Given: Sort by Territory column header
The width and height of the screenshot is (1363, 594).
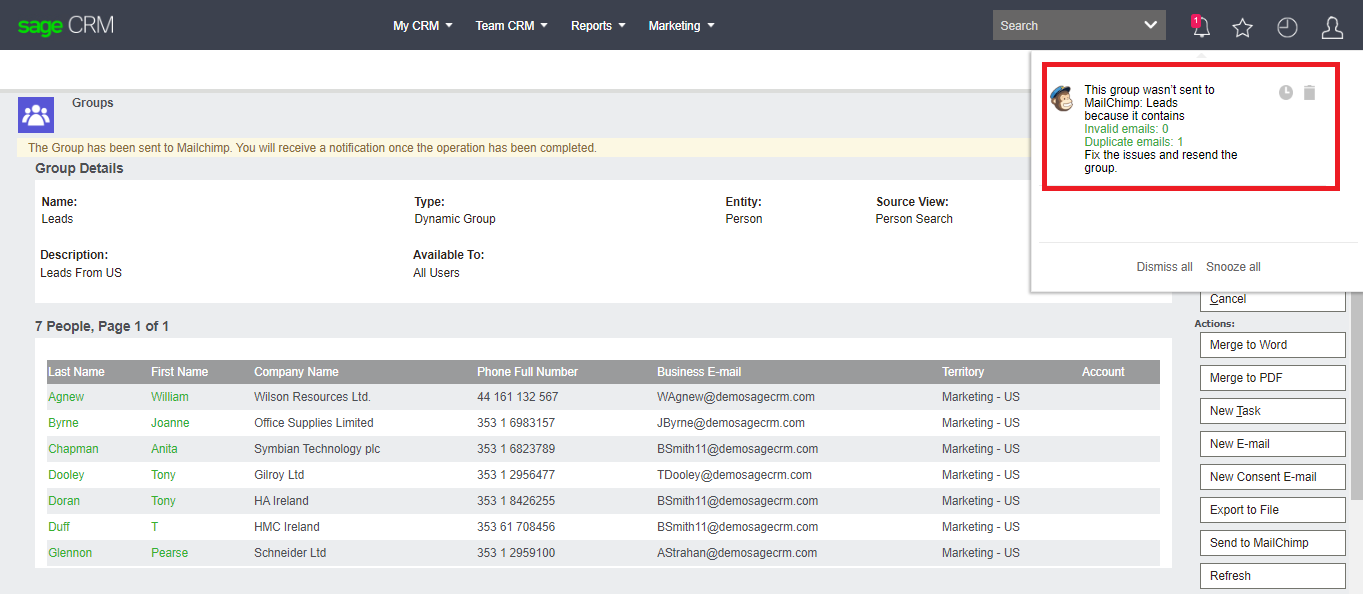Looking at the screenshot, I should [963, 372].
